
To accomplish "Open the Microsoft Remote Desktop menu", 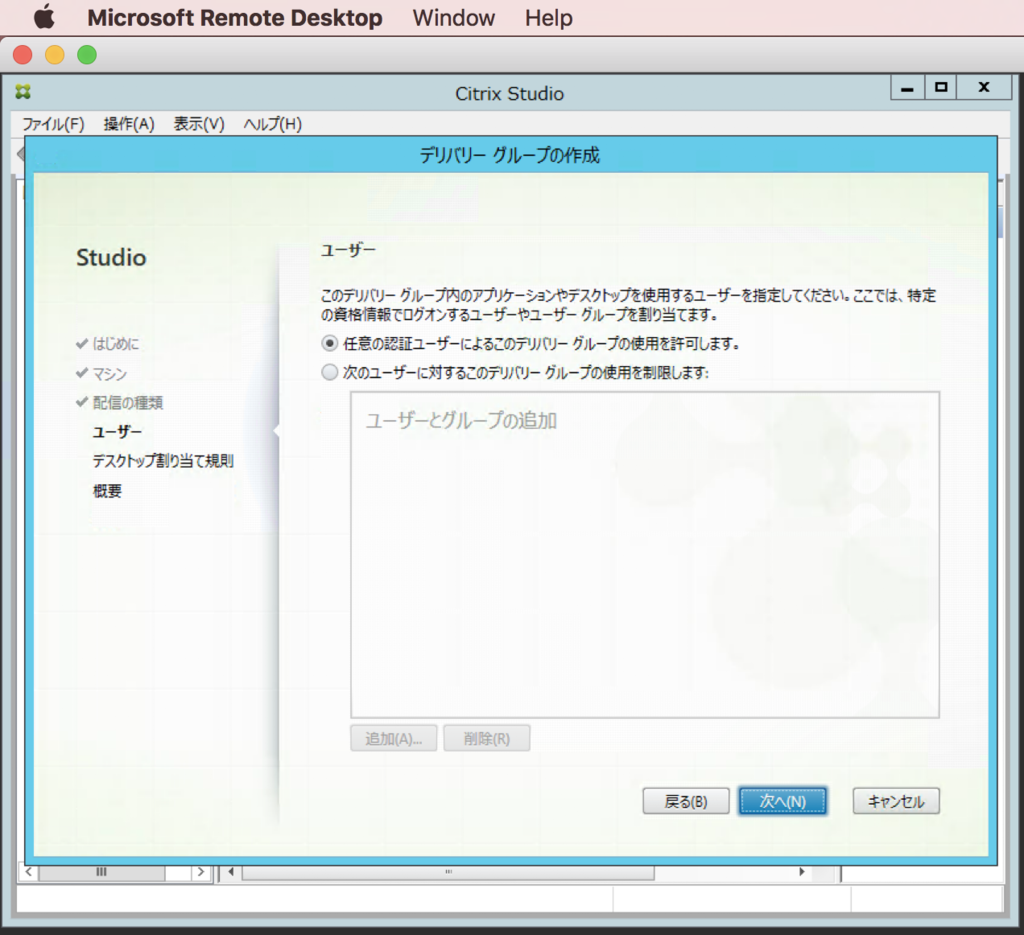I will 234,18.
